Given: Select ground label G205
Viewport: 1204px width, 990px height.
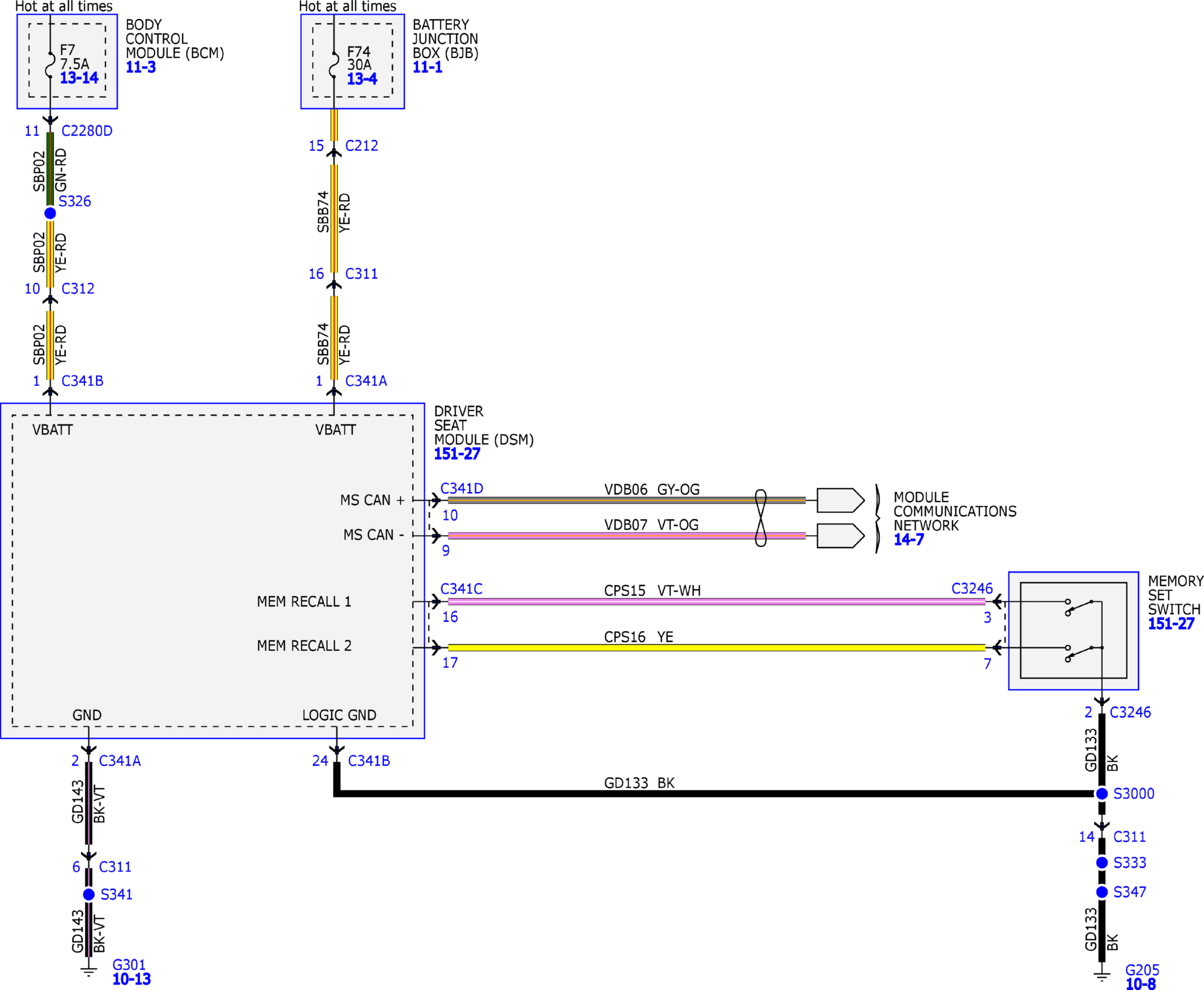Looking at the screenshot, I should point(1142,970).
